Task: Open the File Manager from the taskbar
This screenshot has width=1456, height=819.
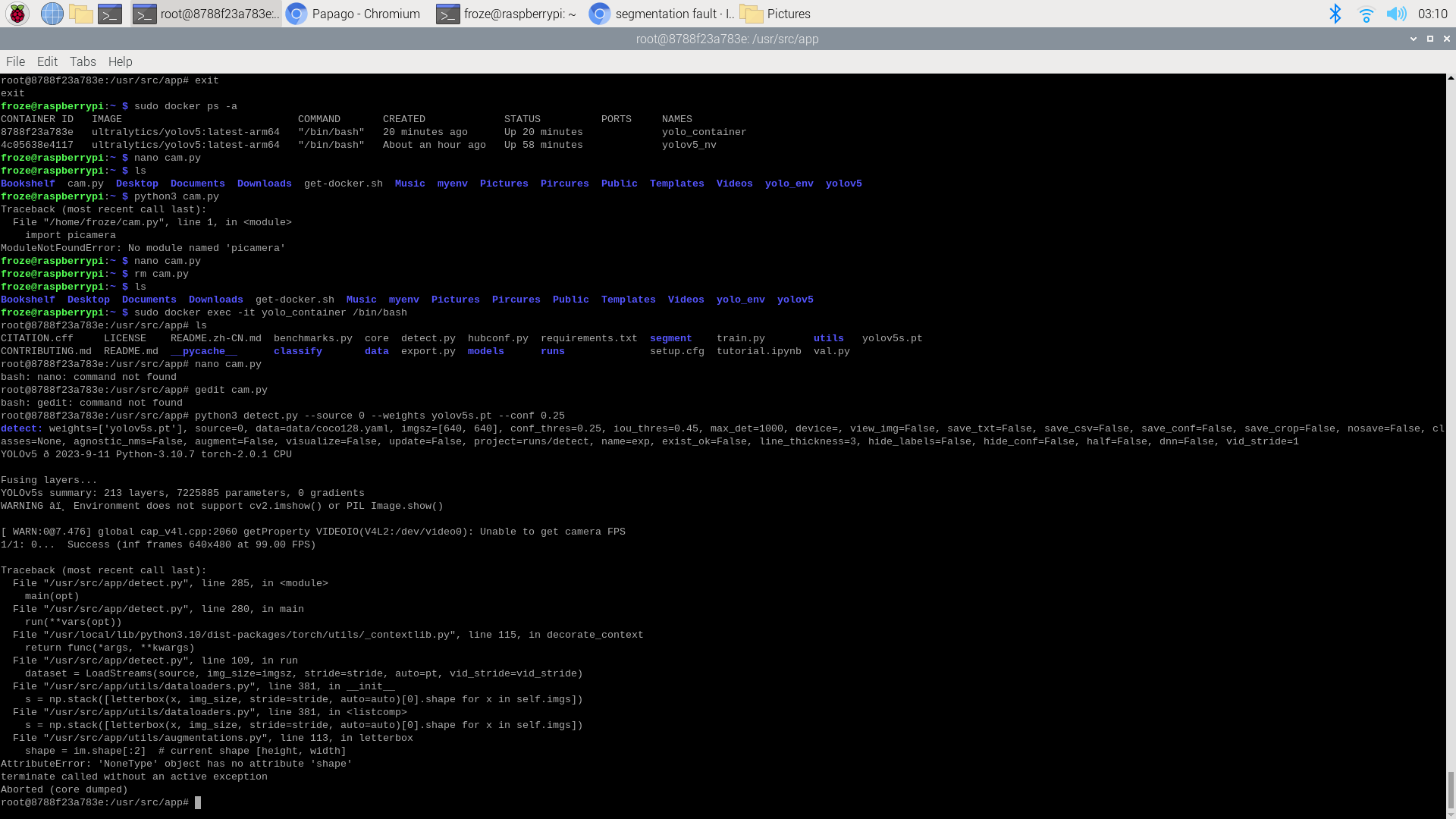Action: pyautogui.click(x=81, y=13)
